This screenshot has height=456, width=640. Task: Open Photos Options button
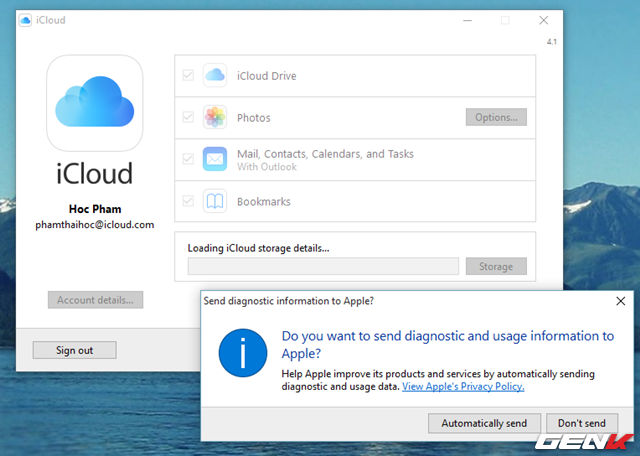click(x=496, y=118)
